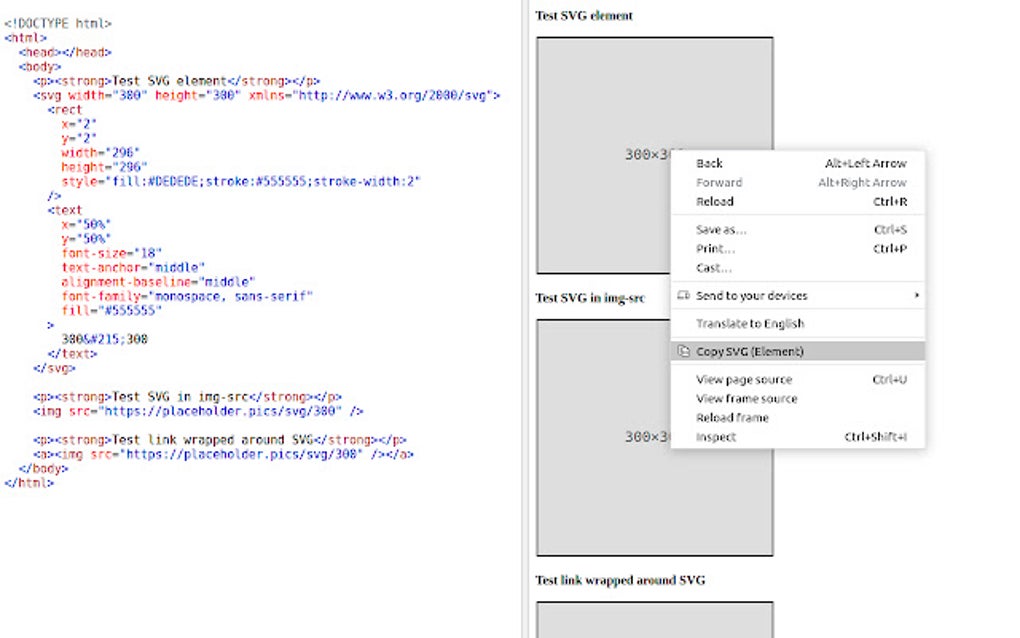Click Back in the context menu
The width and height of the screenshot is (1020, 638).
(708, 163)
